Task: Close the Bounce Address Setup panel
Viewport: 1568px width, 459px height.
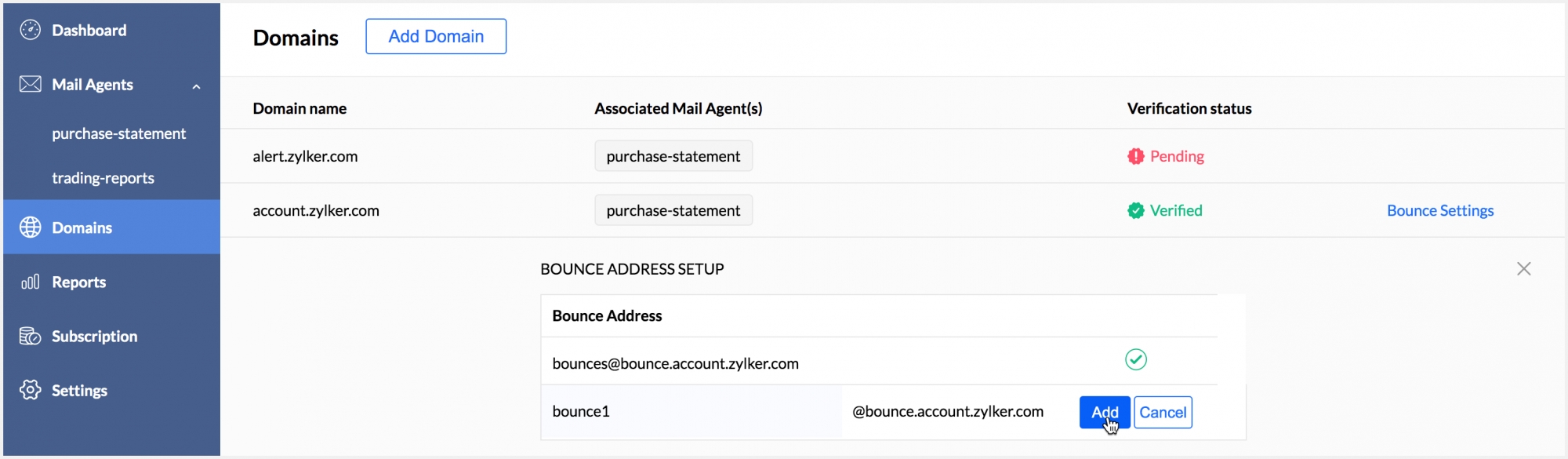Action: coord(1523,269)
